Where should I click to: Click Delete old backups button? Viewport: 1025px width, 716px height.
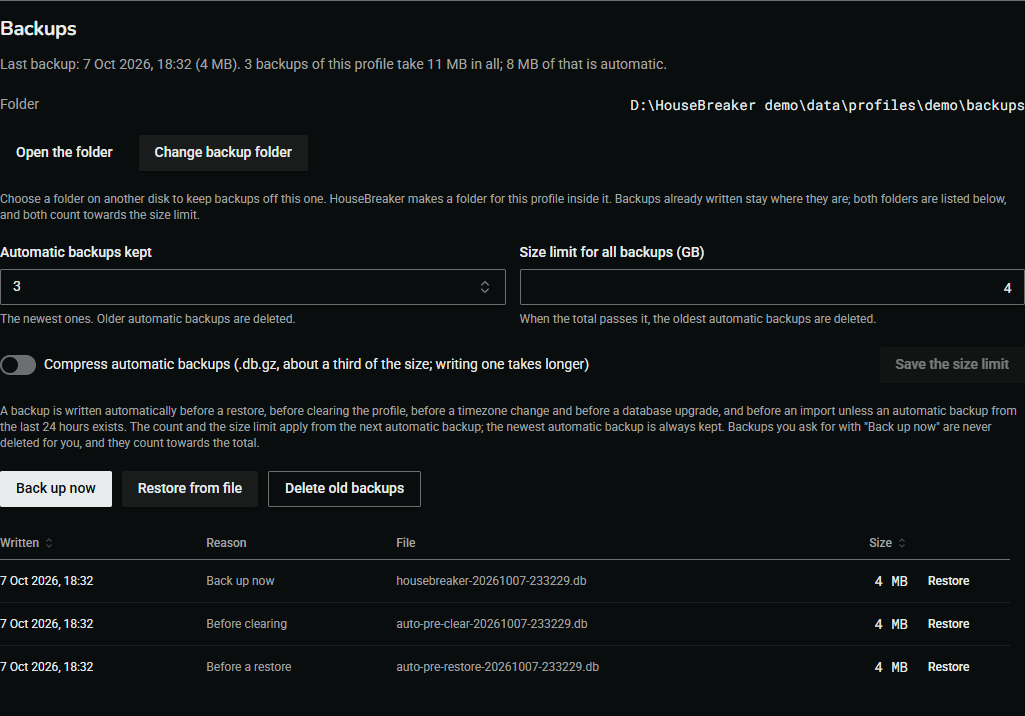(x=344, y=488)
